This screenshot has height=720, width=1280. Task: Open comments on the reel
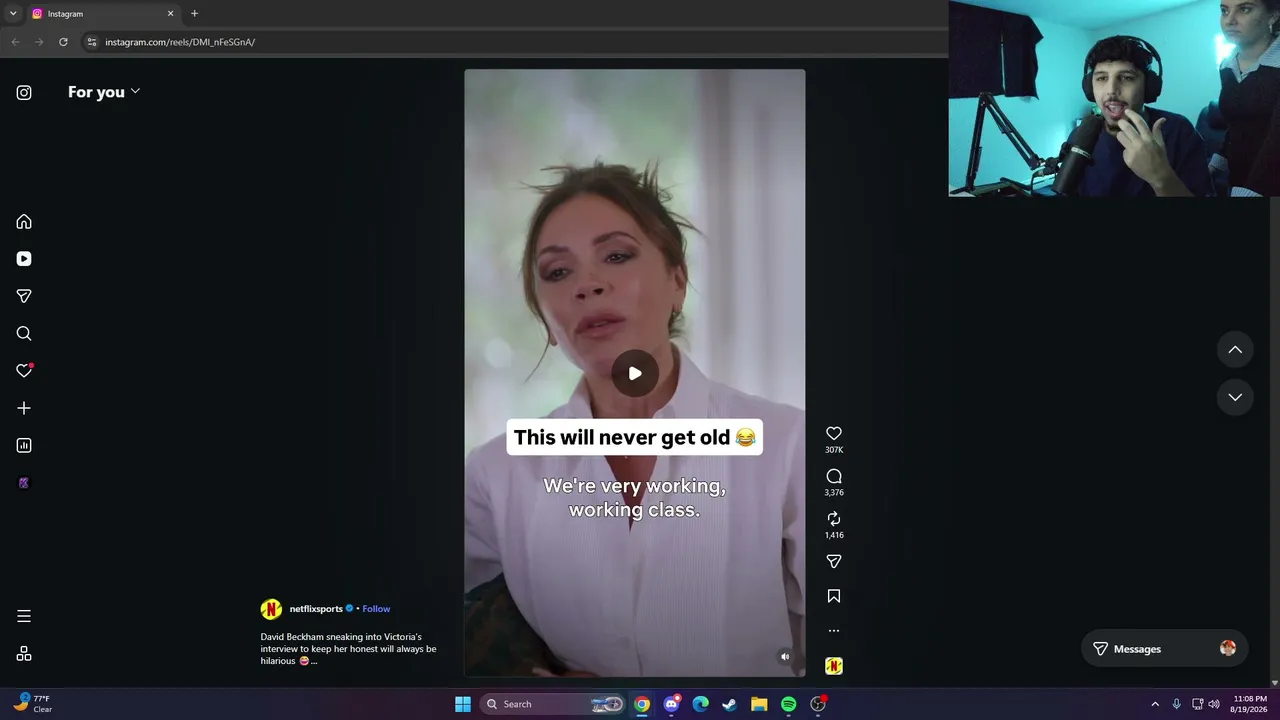click(834, 476)
